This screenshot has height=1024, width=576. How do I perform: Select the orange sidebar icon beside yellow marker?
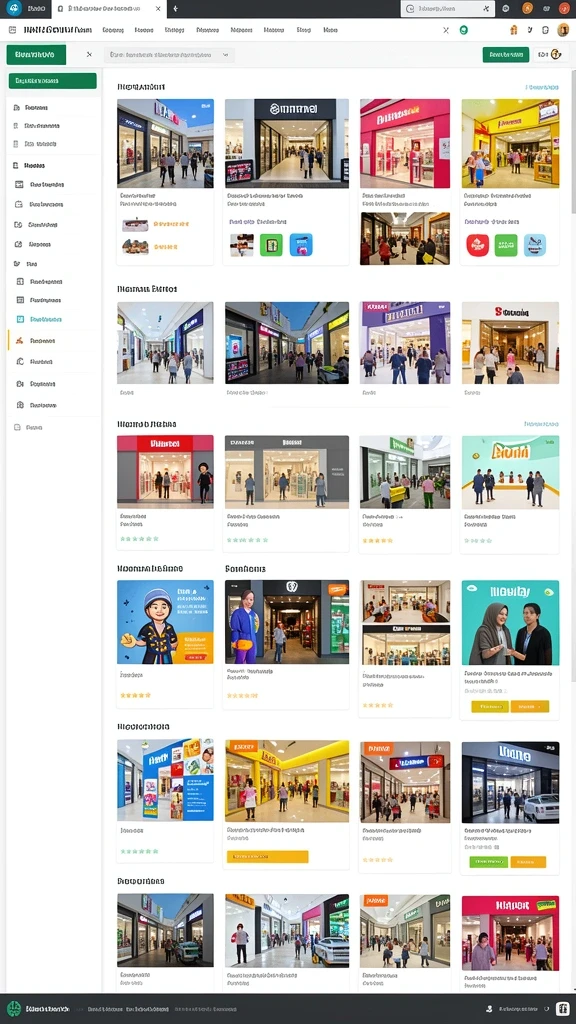(x=20, y=340)
